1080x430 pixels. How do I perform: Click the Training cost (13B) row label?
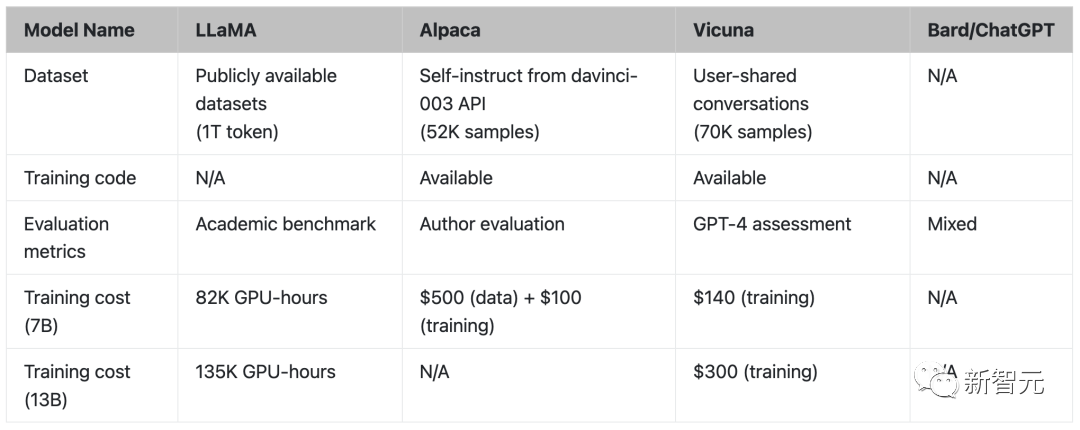point(77,385)
